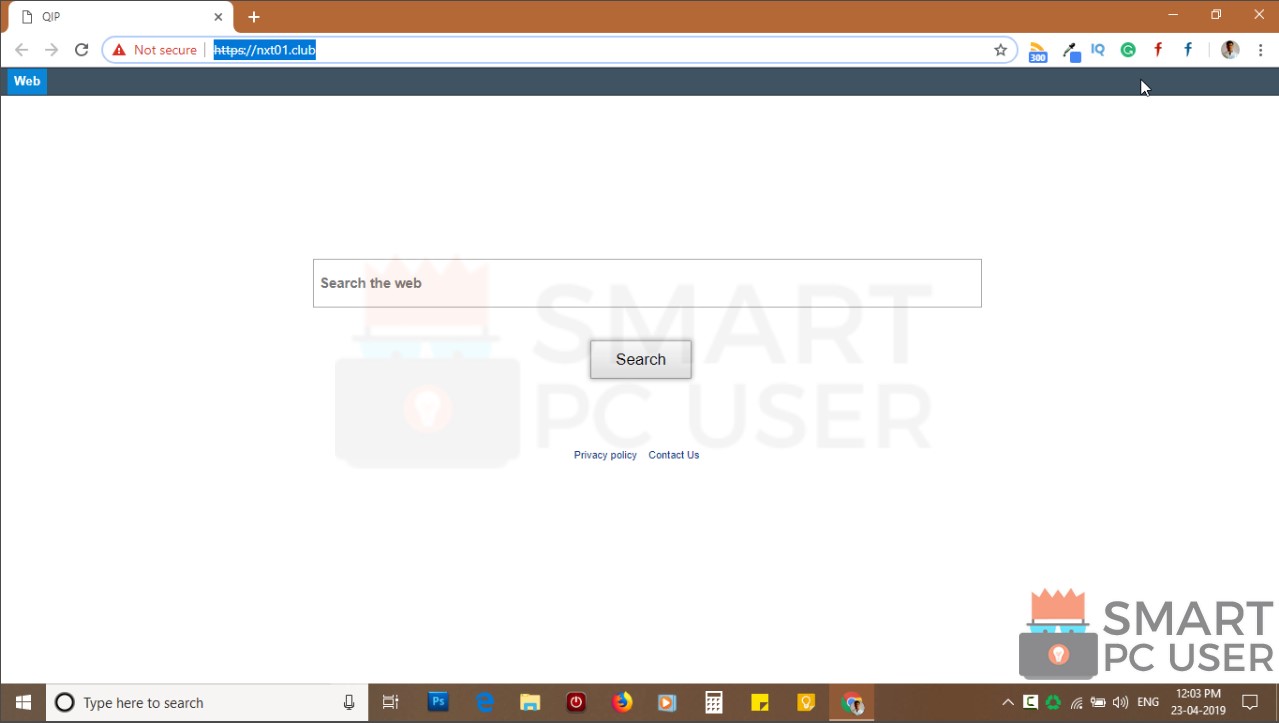Viewport: 1279px width, 723px height.
Task: Open Chrome's three-dot menu
Action: coord(1260,49)
